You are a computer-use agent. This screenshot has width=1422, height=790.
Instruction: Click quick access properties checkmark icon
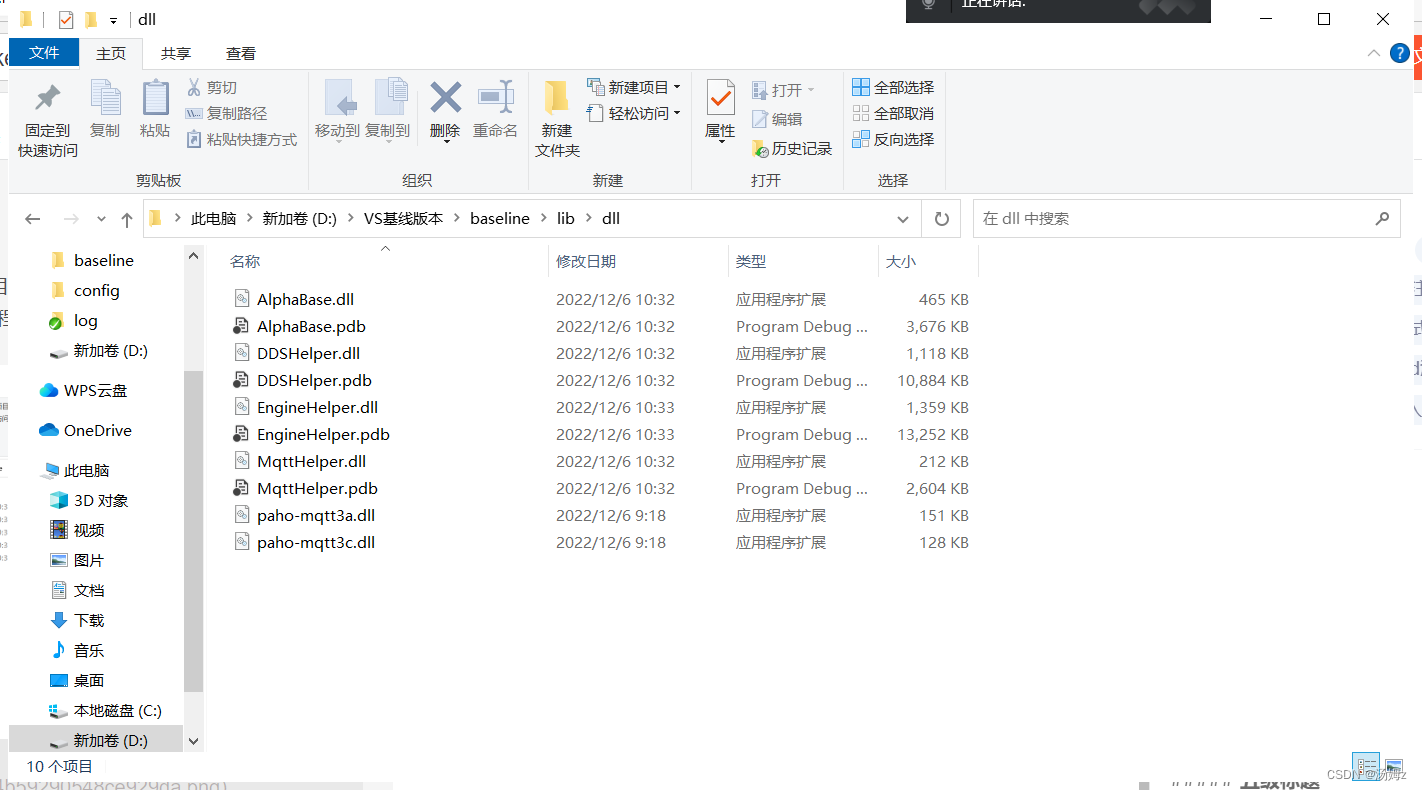pos(66,20)
